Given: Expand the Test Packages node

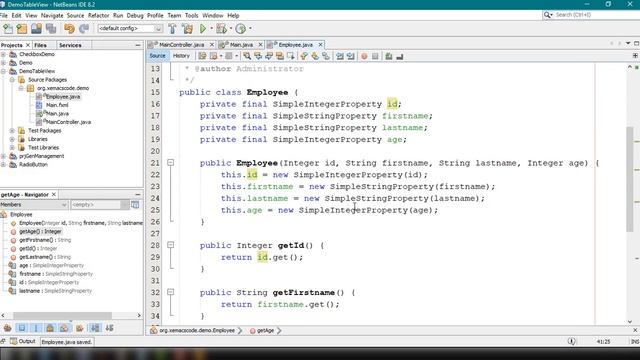Looking at the screenshot, I should (12, 131).
